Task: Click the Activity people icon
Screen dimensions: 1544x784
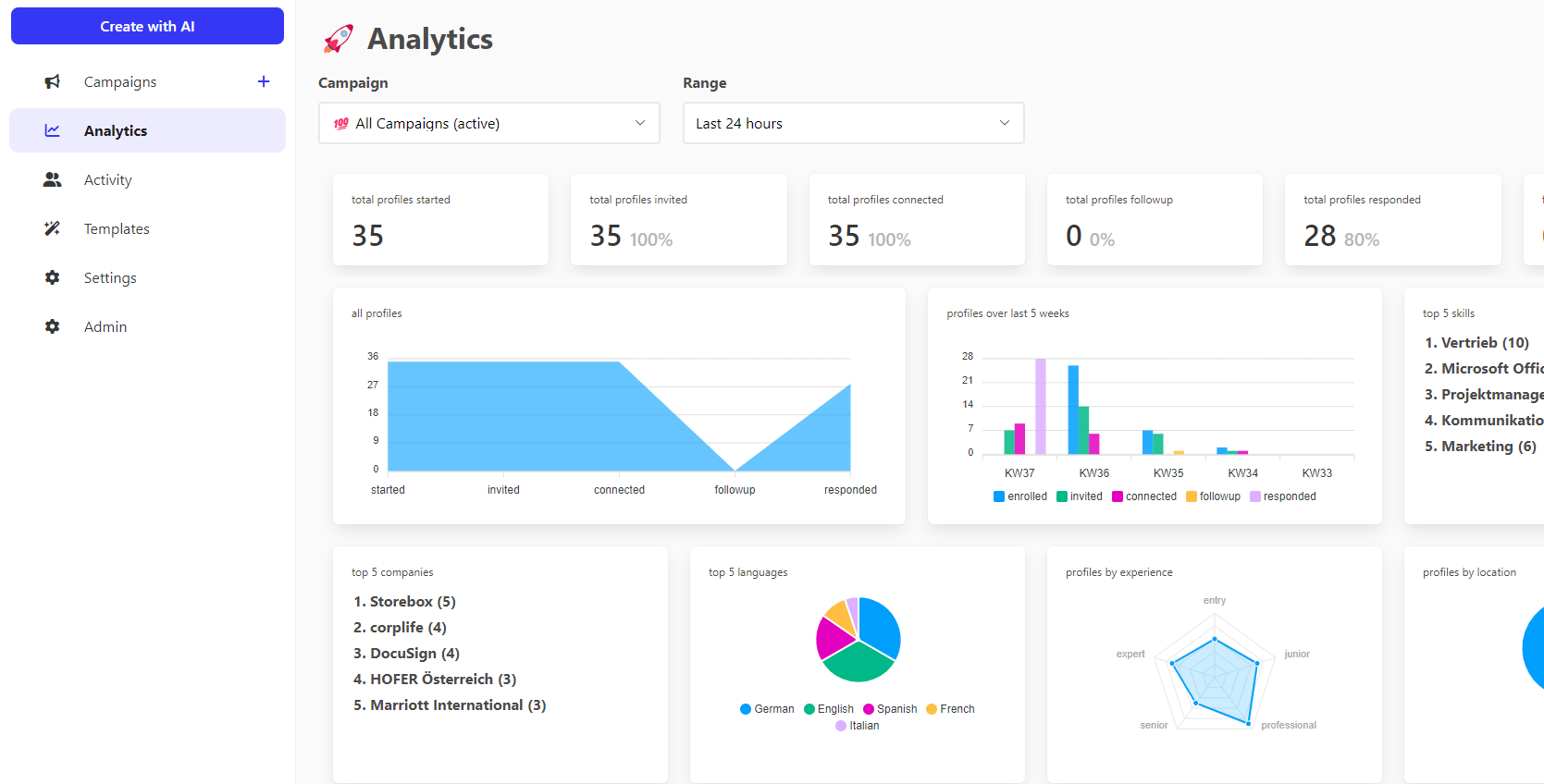Action: [x=53, y=179]
